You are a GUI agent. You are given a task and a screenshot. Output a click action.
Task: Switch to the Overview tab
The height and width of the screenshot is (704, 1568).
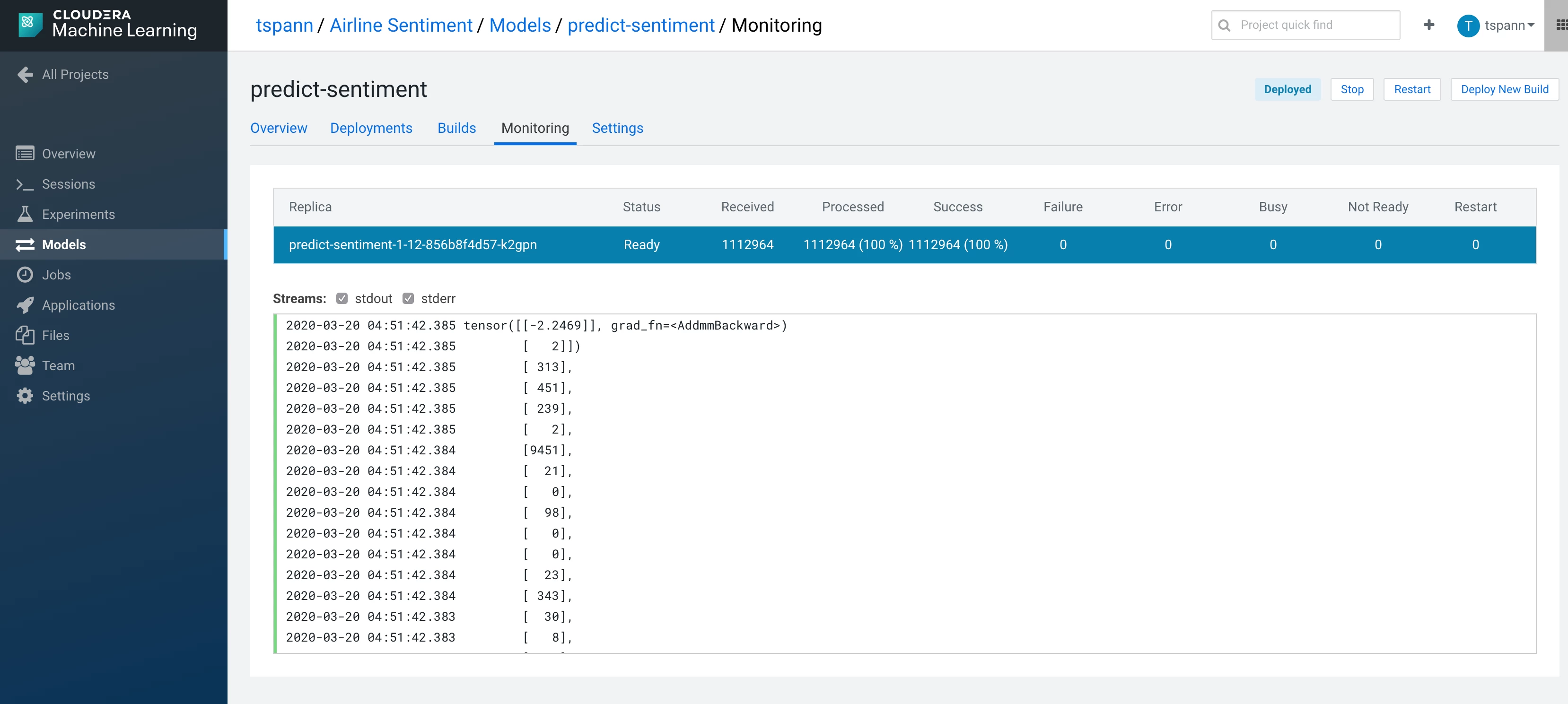coord(279,129)
